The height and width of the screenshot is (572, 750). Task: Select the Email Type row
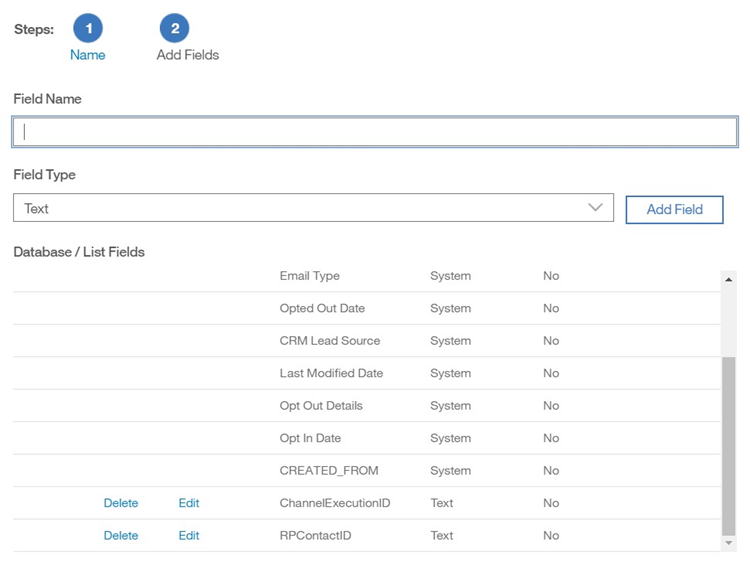point(310,276)
